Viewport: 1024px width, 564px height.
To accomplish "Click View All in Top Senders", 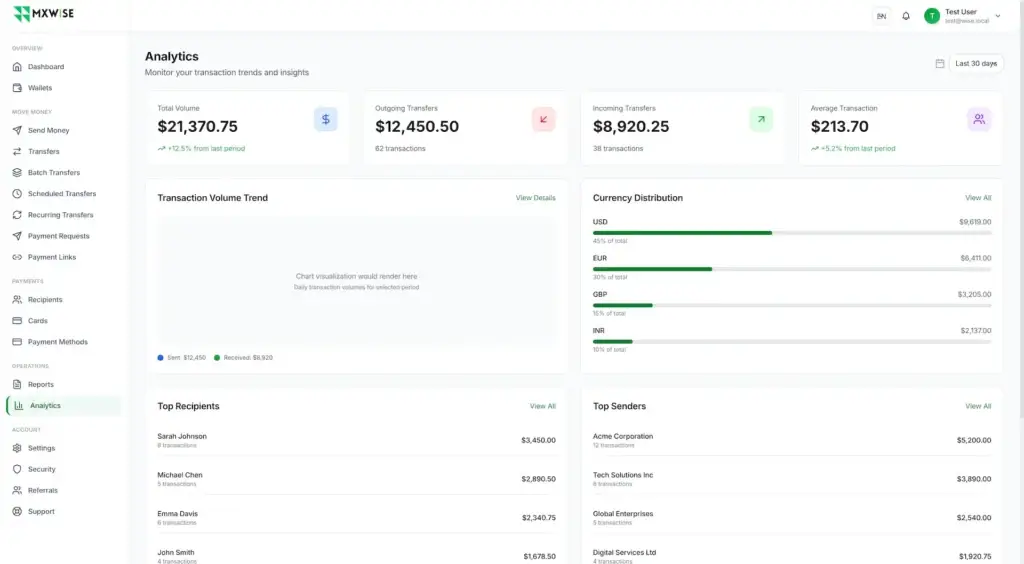I will tap(978, 406).
